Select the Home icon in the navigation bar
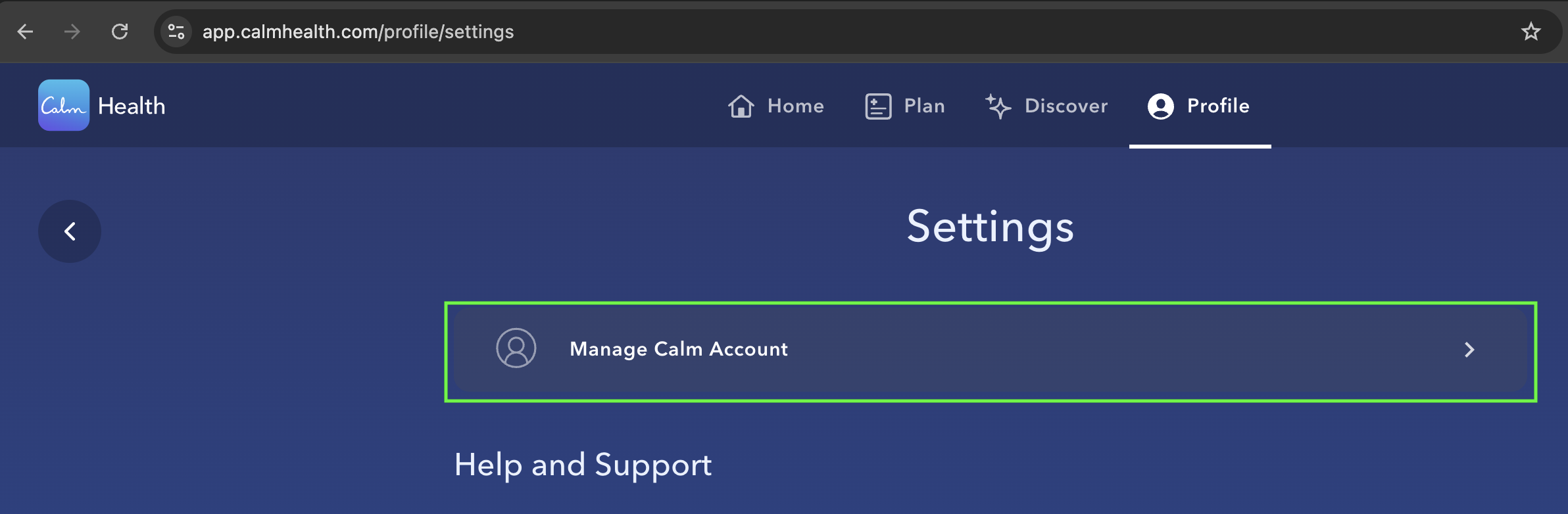1568x514 pixels. tap(741, 106)
